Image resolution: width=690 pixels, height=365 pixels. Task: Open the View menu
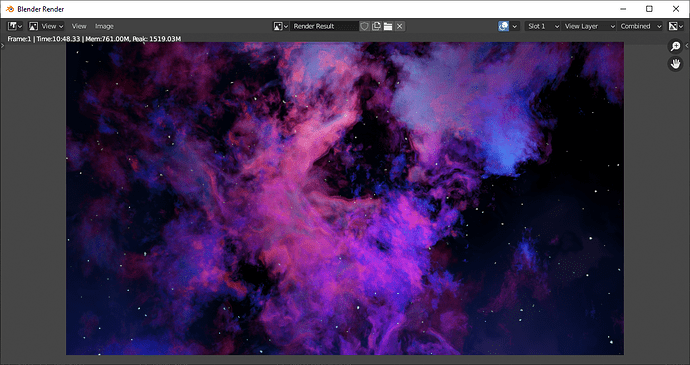pos(79,26)
